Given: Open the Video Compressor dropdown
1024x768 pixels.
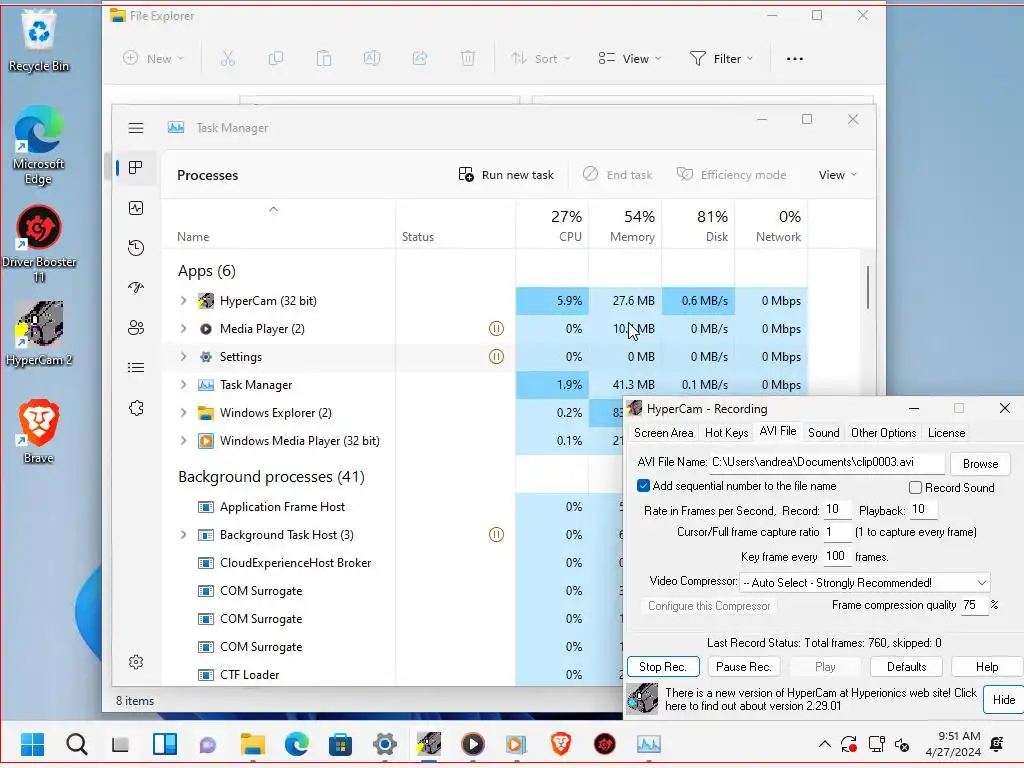Looking at the screenshot, I should tap(864, 583).
